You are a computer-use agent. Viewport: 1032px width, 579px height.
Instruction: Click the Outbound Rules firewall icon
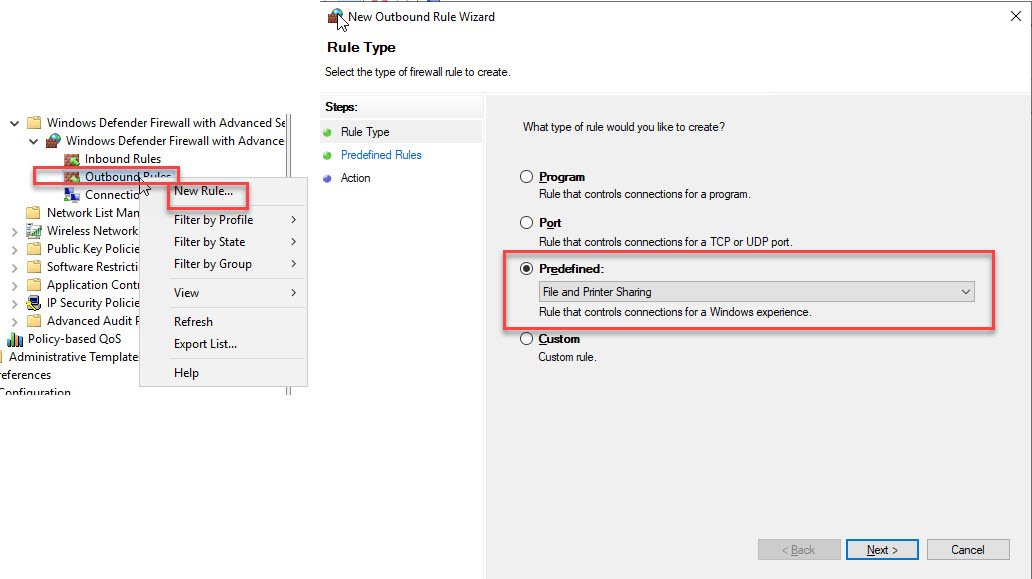(x=72, y=177)
